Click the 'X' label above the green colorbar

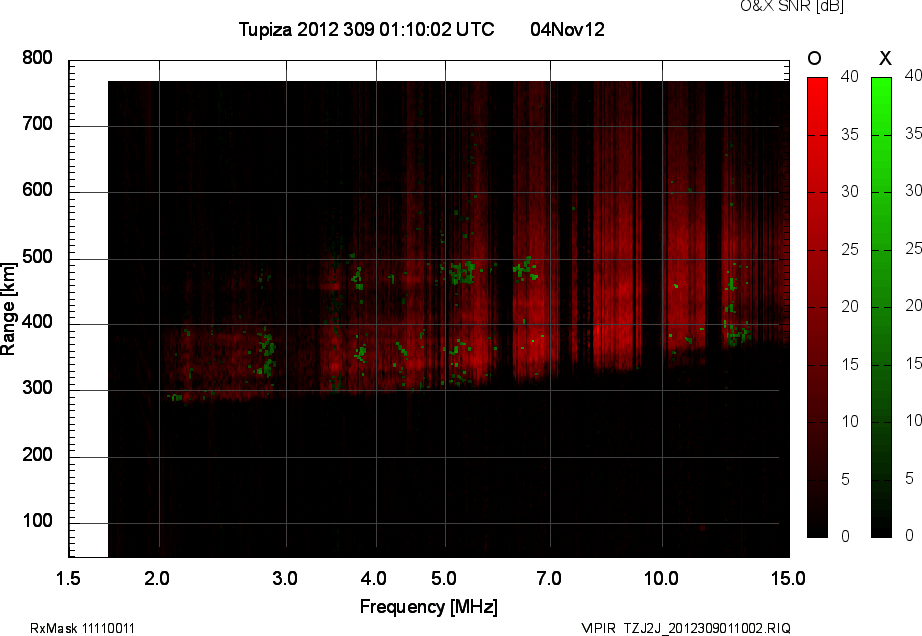[885, 58]
